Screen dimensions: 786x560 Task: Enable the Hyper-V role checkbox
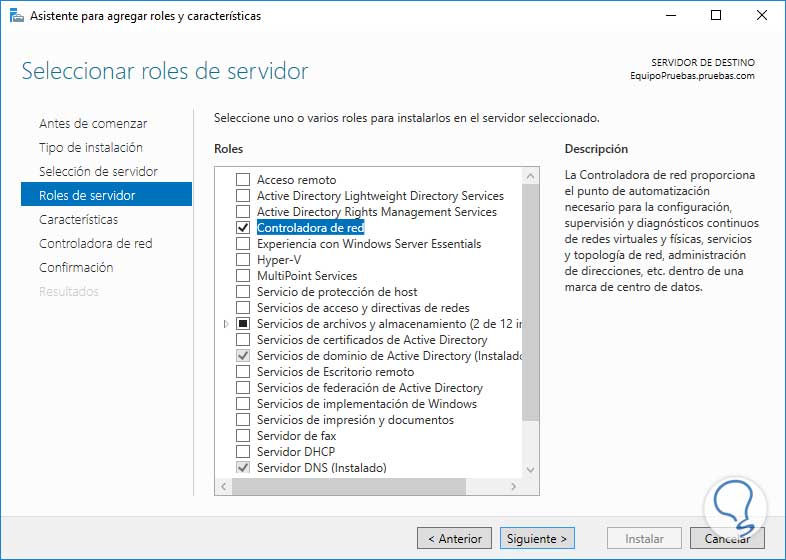243,260
